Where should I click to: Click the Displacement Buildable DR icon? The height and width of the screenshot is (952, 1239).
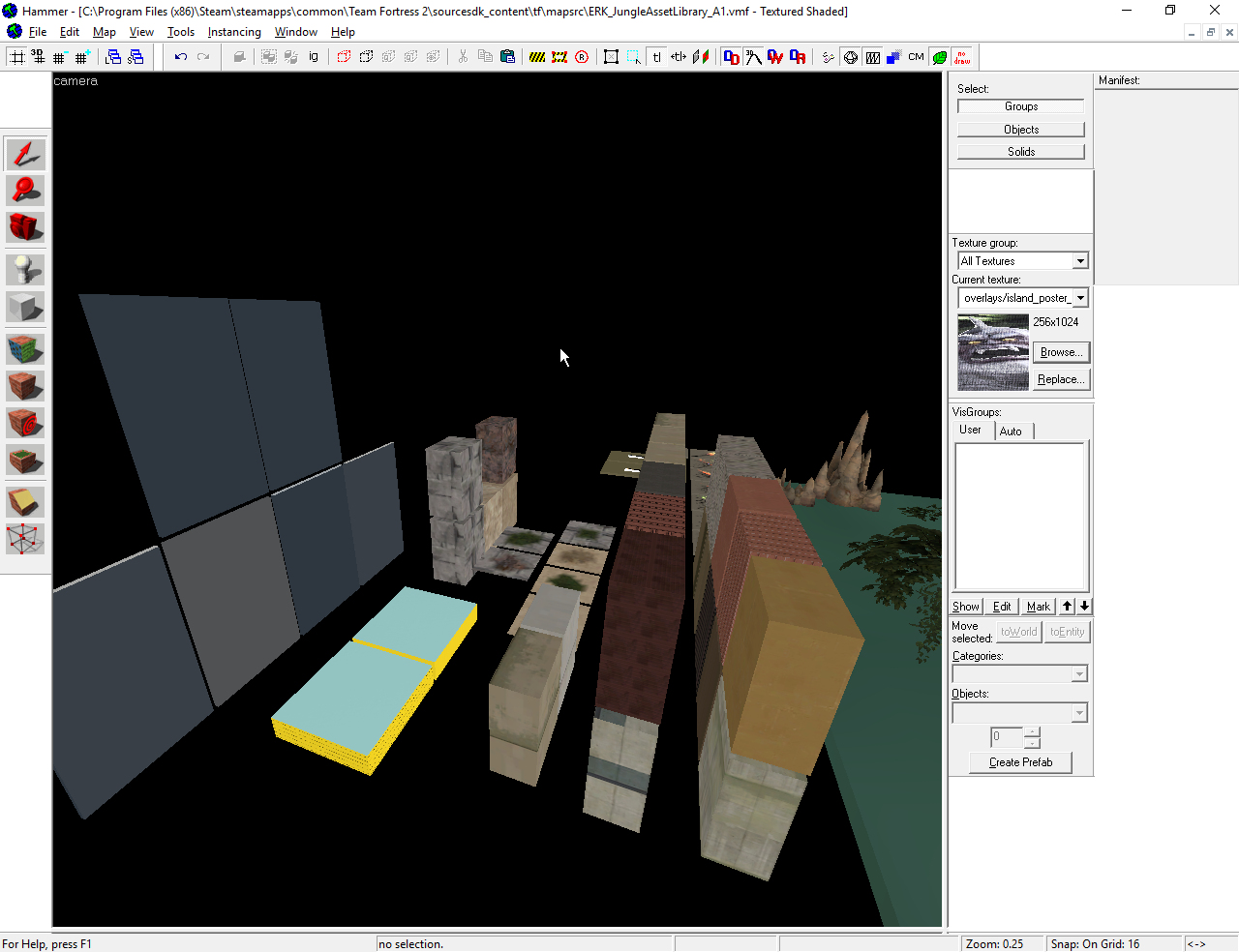(x=798, y=57)
